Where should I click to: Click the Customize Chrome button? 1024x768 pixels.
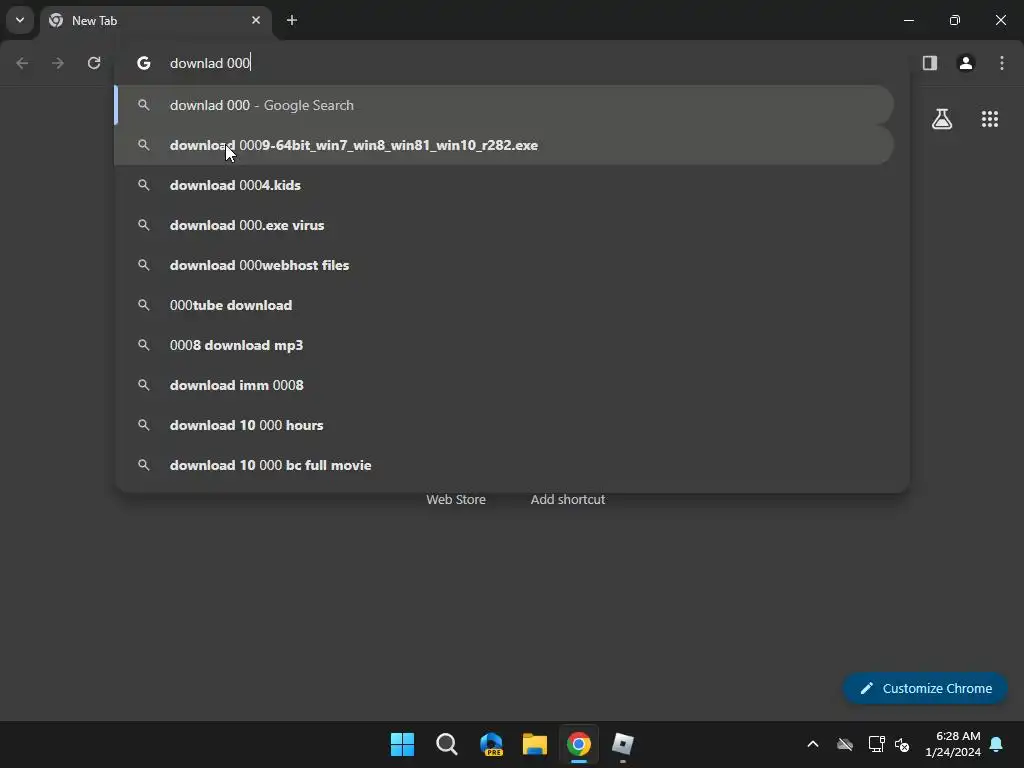pos(925,688)
